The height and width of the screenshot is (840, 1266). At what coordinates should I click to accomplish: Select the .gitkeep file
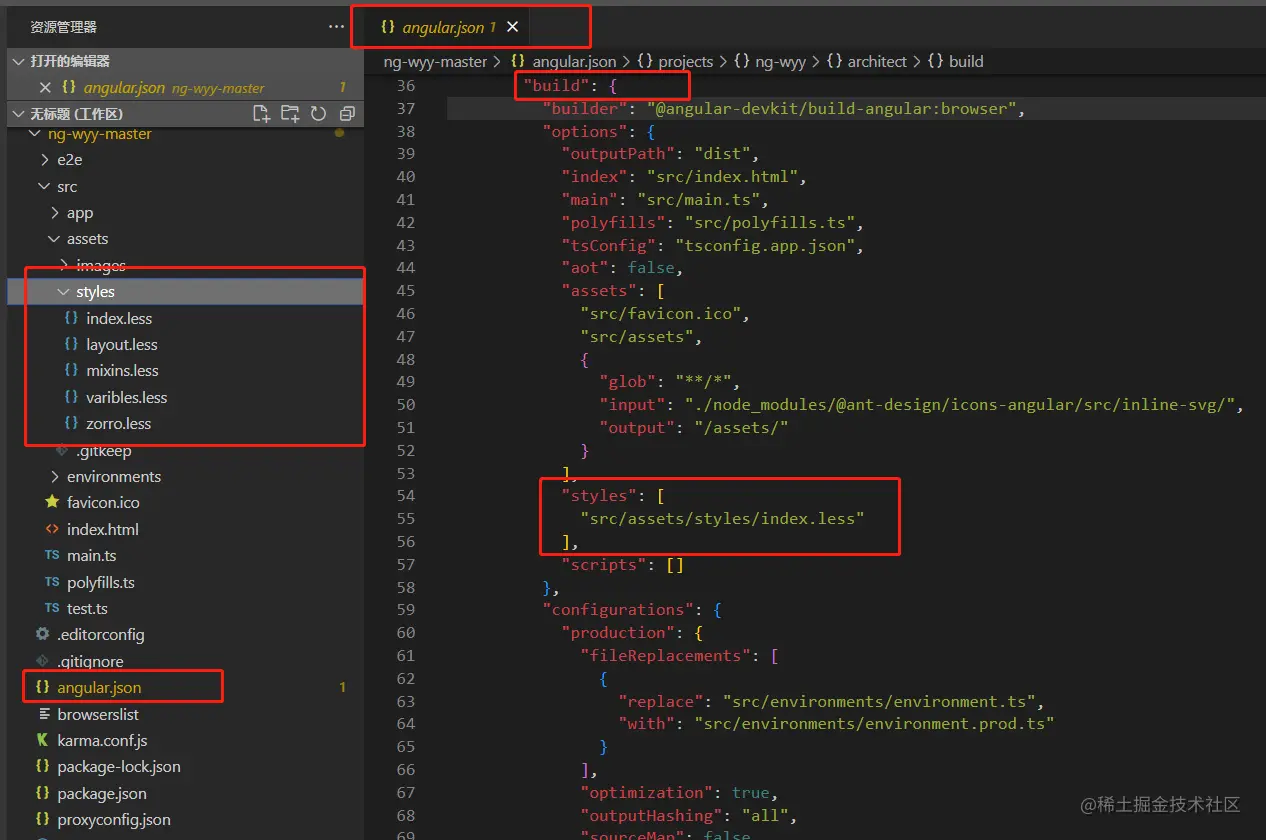[x=103, y=451]
